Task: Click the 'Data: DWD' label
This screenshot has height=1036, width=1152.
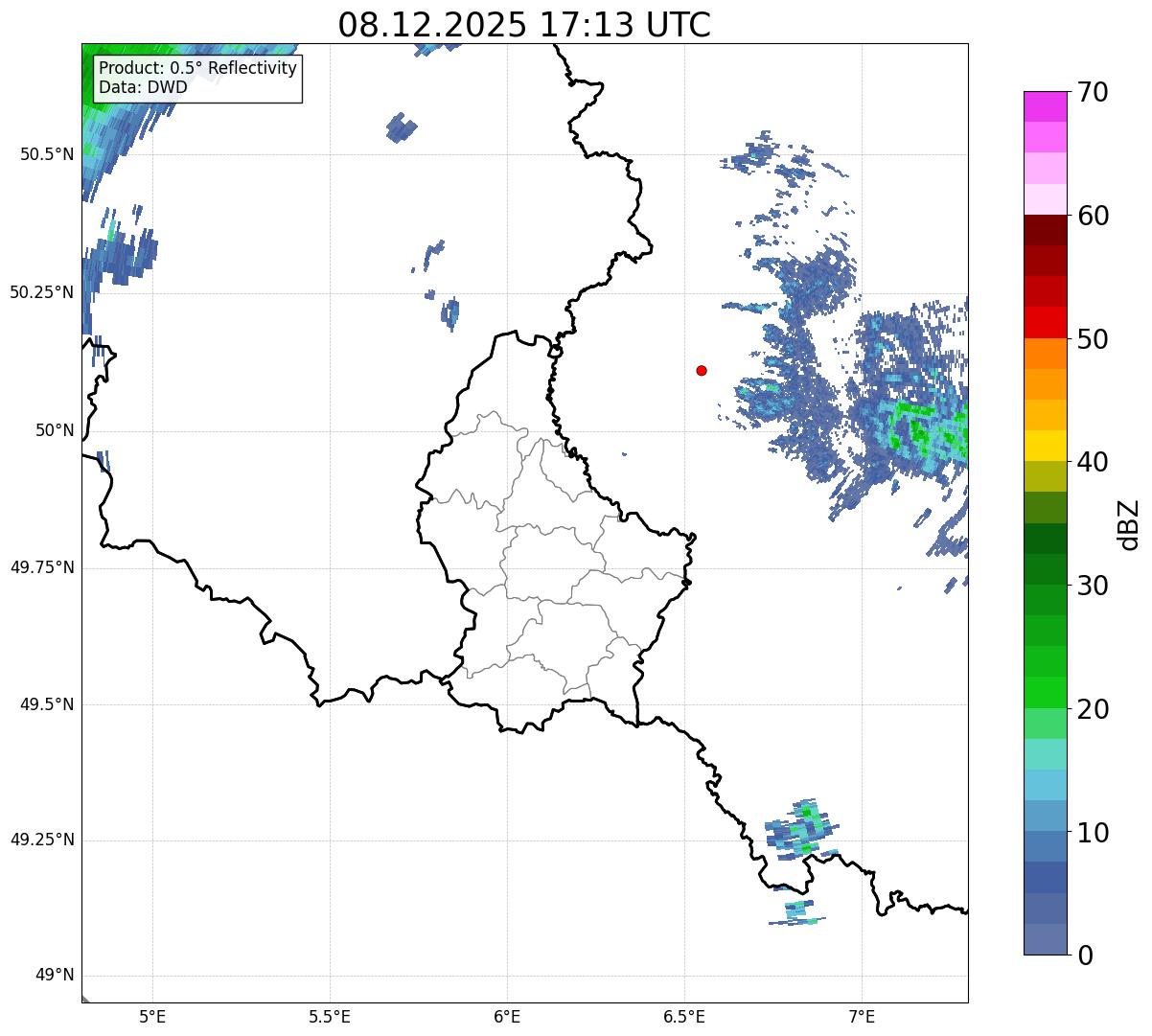Action: (x=144, y=87)
